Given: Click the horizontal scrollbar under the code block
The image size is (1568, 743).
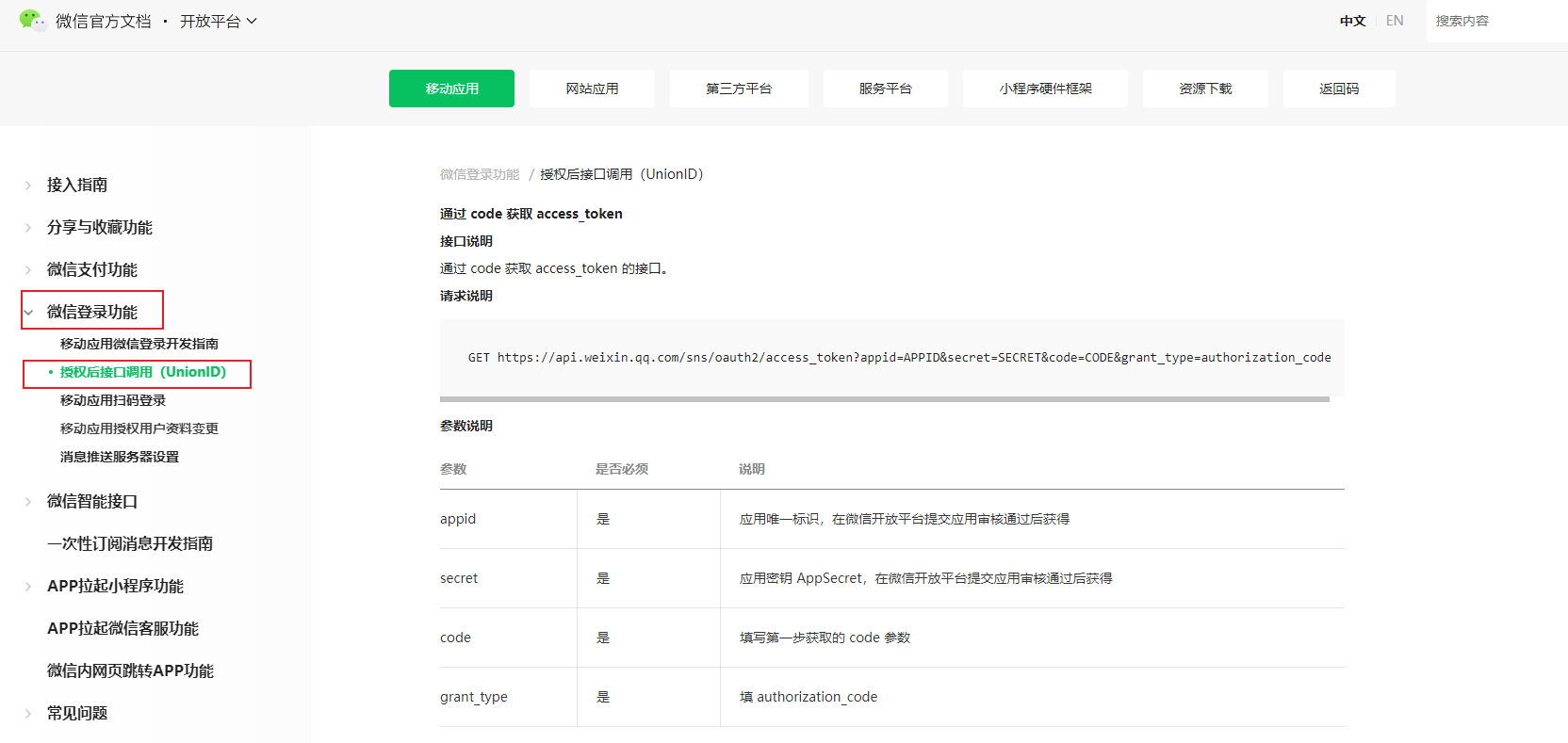Looking at the screenshot, I should click(x=885, y=399).
